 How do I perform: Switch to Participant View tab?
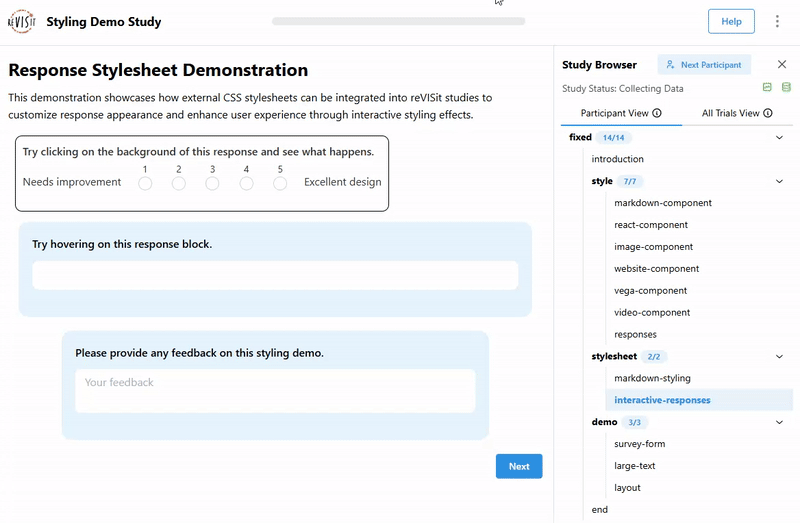[x=621, y=113]
